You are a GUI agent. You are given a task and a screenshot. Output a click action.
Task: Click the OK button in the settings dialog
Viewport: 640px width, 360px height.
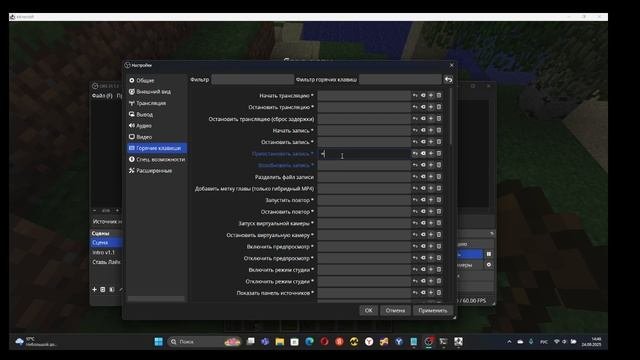pyautogui.click(x=368, y=311)
